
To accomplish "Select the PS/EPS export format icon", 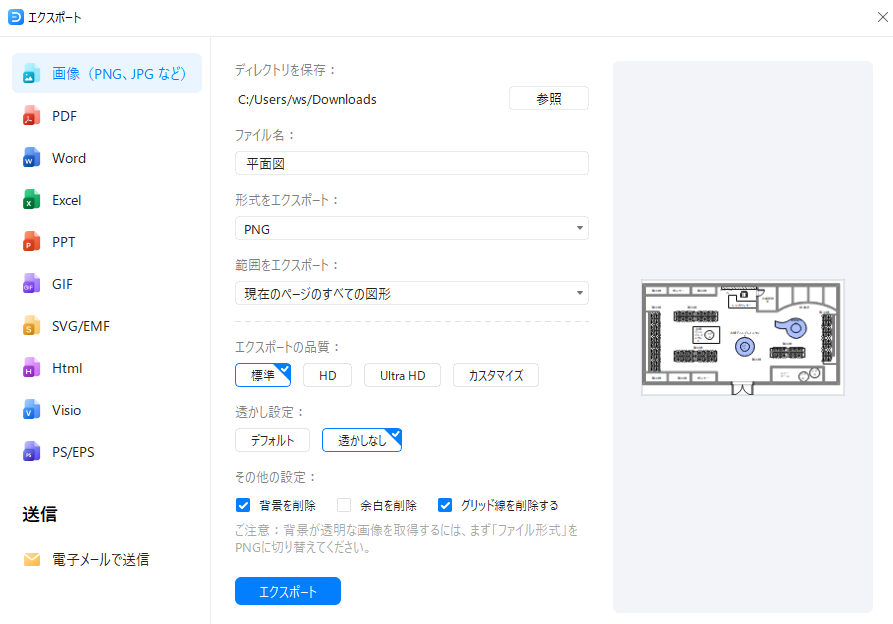I will (33, 452).
